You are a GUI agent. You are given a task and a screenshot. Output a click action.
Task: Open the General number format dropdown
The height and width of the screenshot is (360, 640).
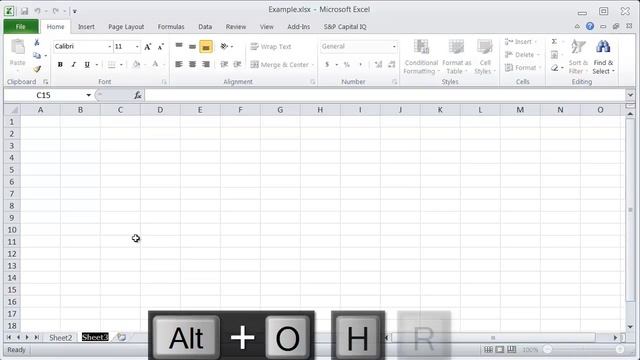pyautogui.click(x=394, y=47)
